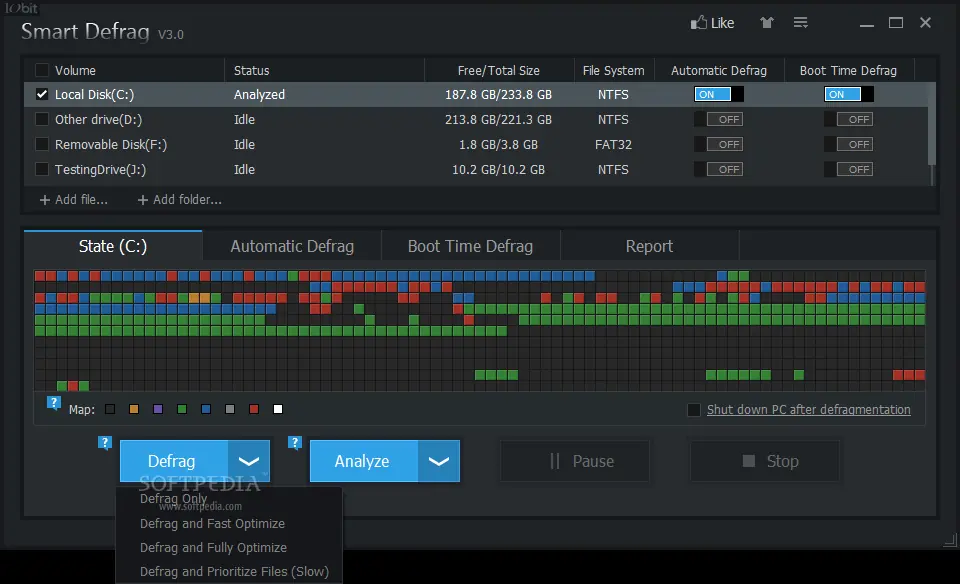Open the Boot Time Defrag tab
This screenshot has height=584, width=960.
click(470, 246)
